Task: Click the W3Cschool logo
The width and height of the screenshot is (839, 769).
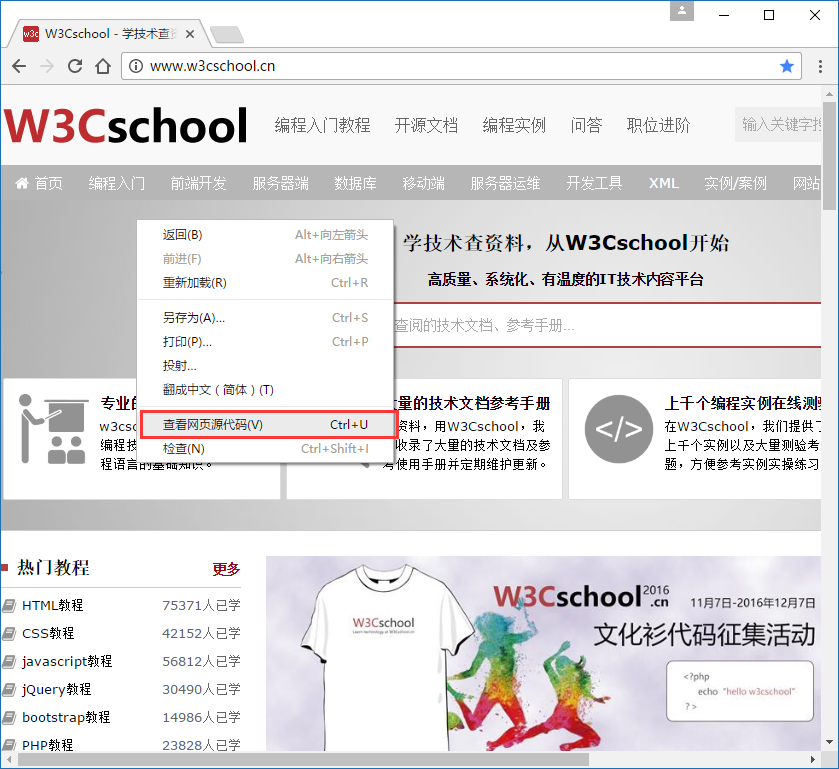Action: click(126, 125)
